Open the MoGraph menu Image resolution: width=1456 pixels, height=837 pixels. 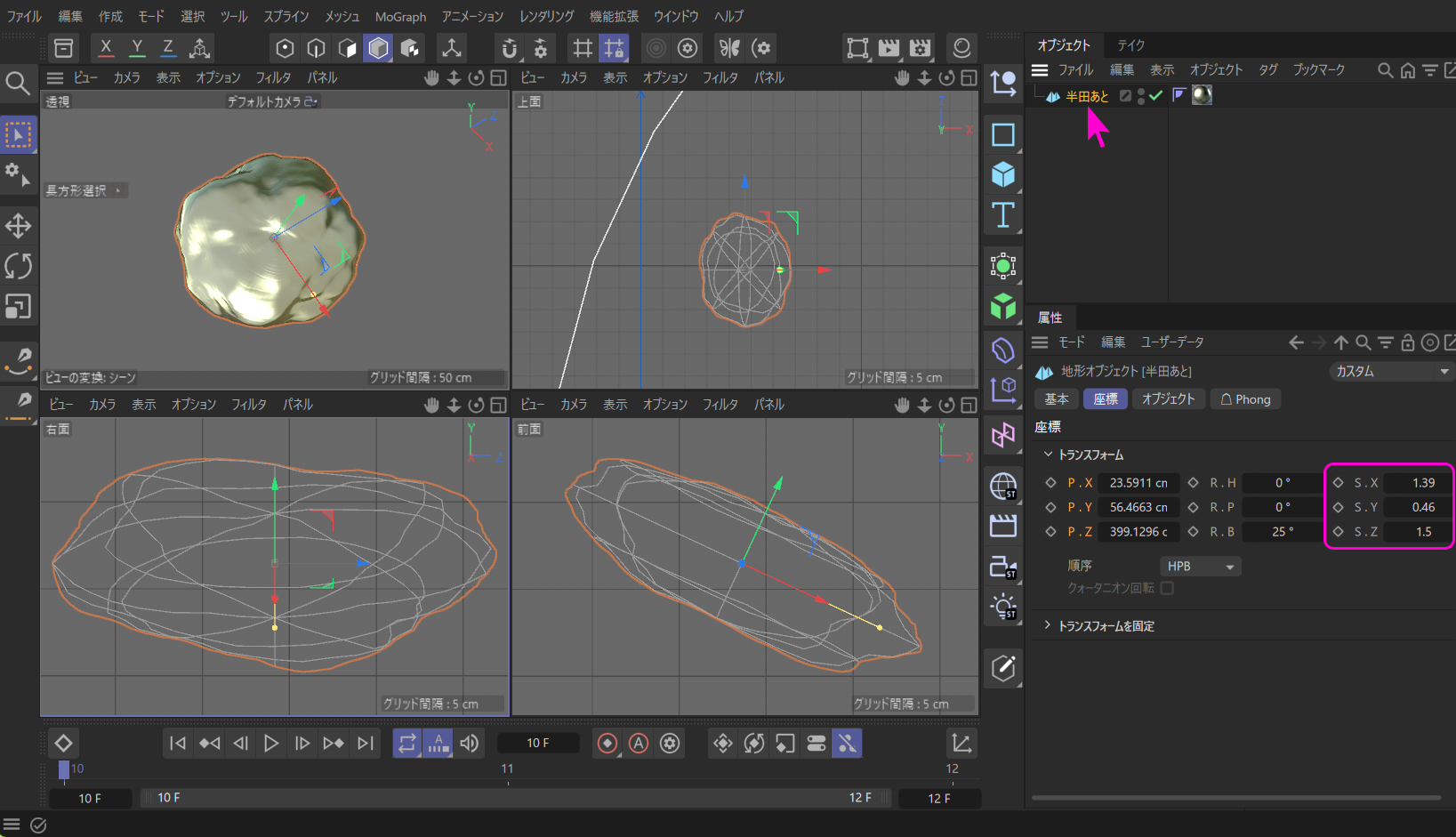pyautogui.click(x=400, y=16)
